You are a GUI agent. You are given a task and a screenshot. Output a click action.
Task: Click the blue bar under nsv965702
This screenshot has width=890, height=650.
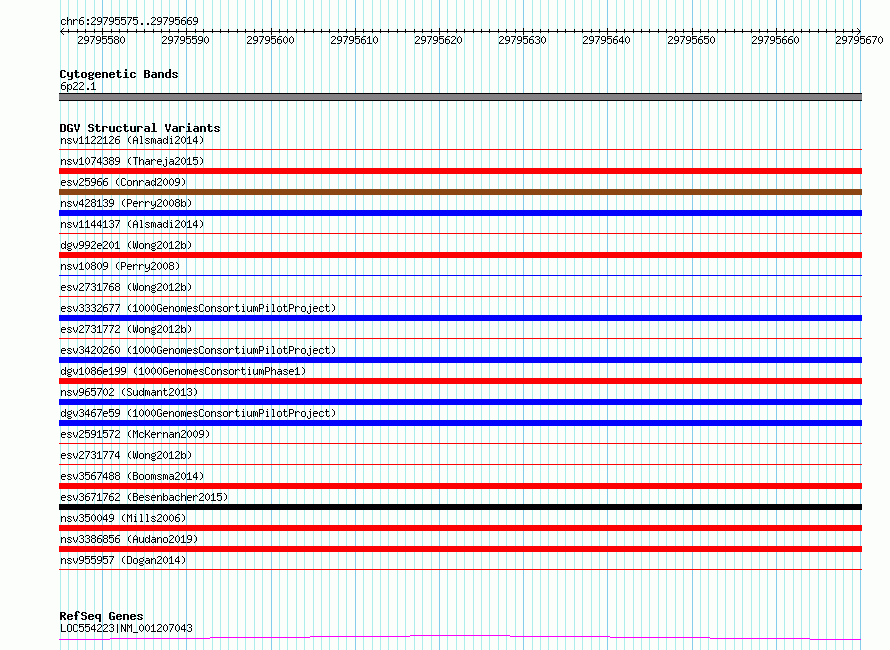460,402
